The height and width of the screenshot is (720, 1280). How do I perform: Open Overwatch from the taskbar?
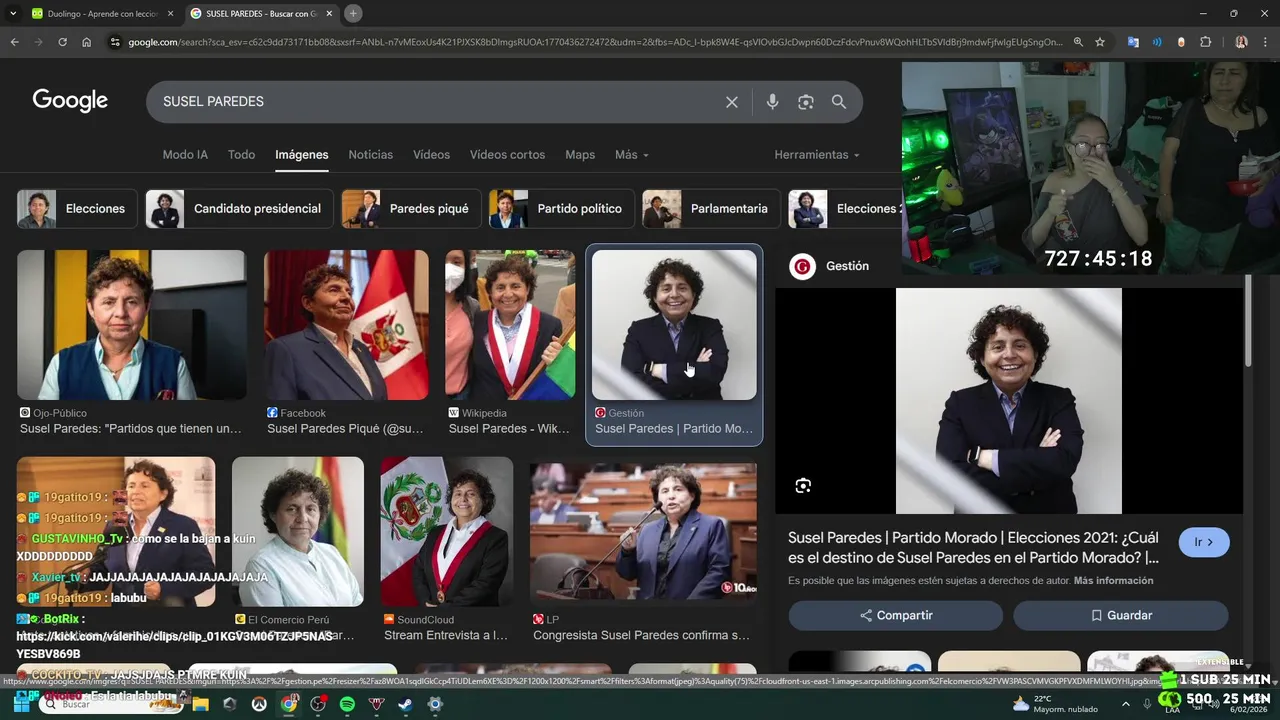(x=259, y=704)
